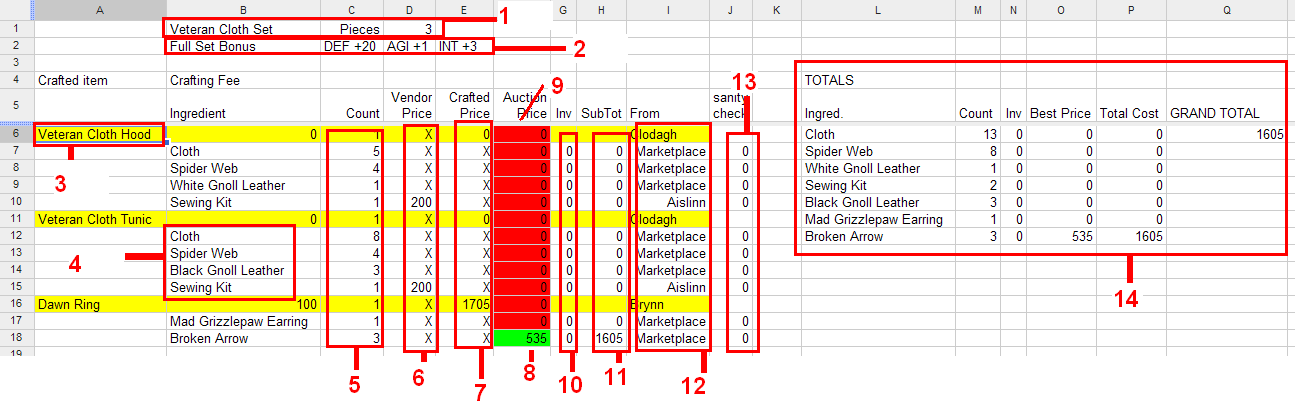Click Total Cost 1605 for Broken Arrow
Viewport: 1295px width, 406px height.
1131,236
